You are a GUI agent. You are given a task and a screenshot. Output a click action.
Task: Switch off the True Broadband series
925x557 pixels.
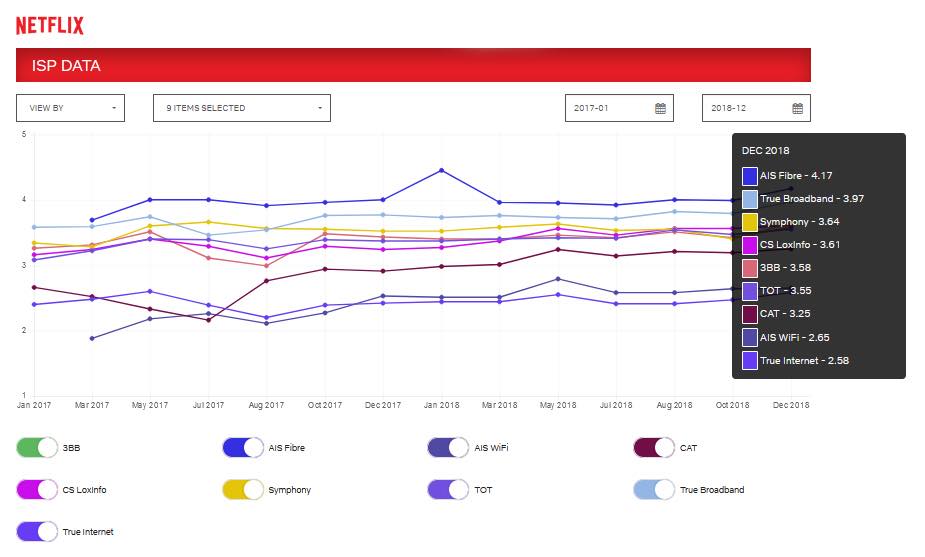pyautogui.click(x=654, y=490)
